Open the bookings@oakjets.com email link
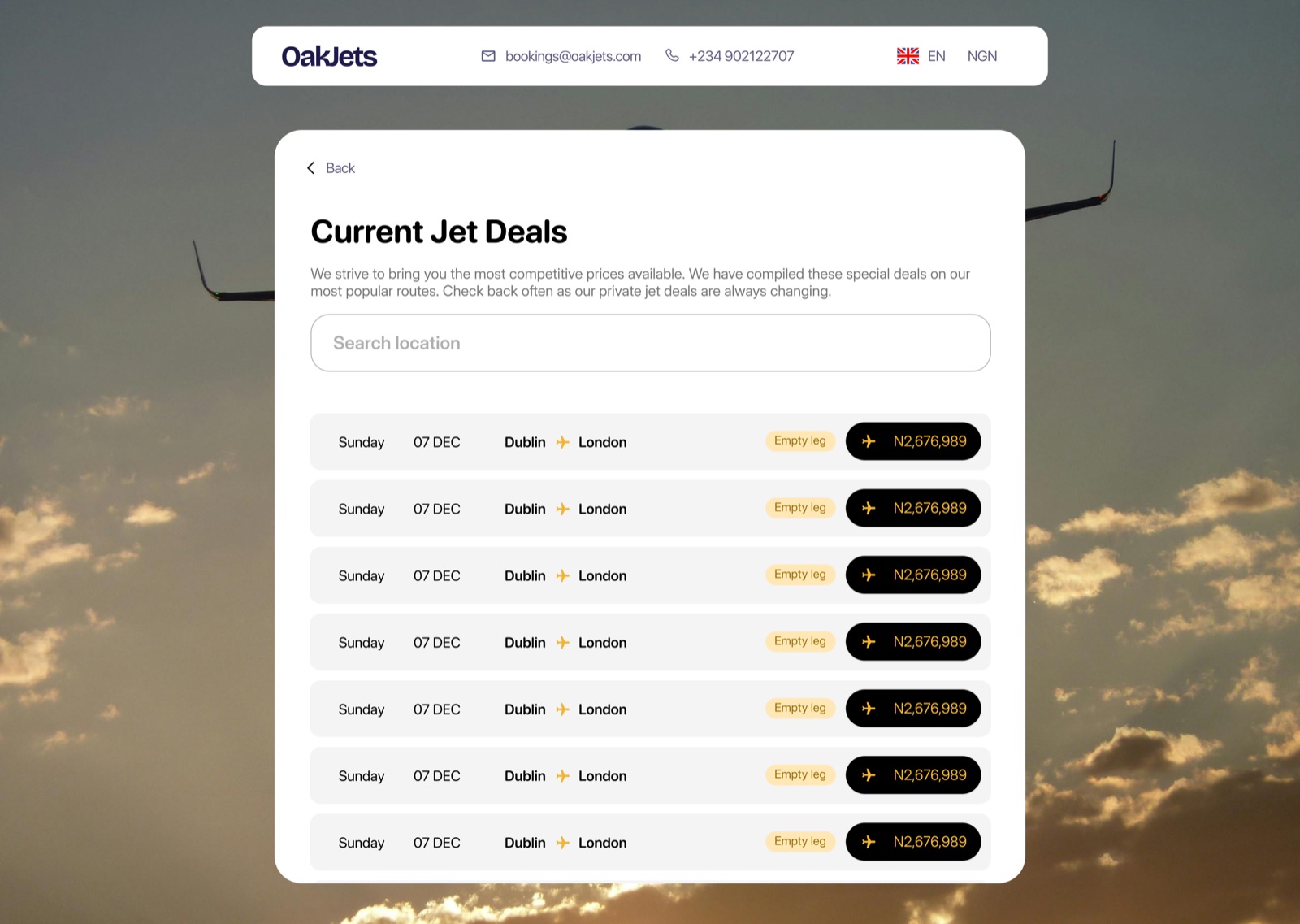This screenshot has width=1300, height=924. [573, 56]
